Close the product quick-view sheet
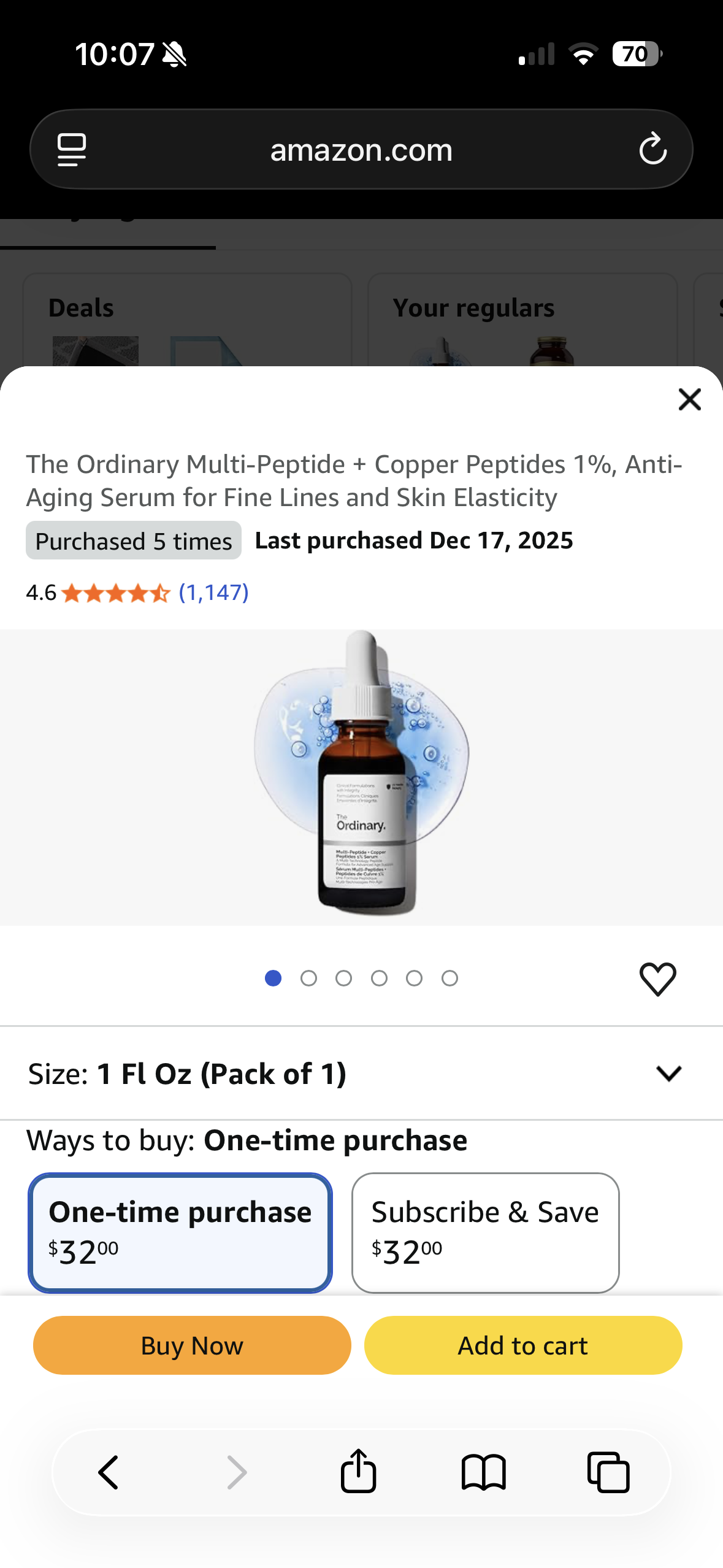Screen dimensions: 723x1568 (689, 399)
